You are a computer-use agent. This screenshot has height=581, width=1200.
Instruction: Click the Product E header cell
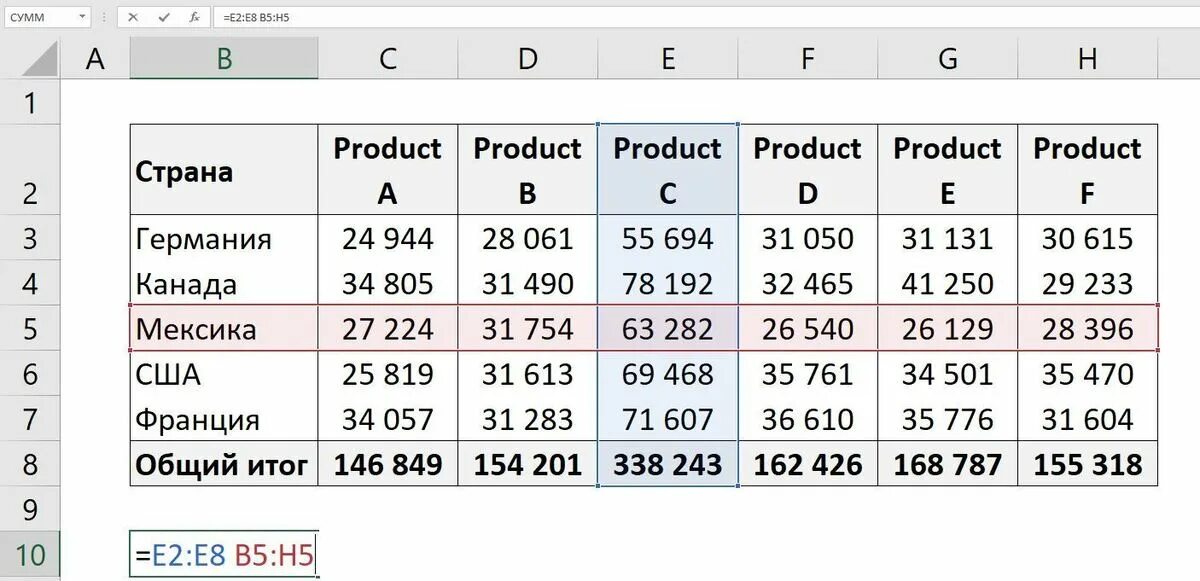click(948, 170)
